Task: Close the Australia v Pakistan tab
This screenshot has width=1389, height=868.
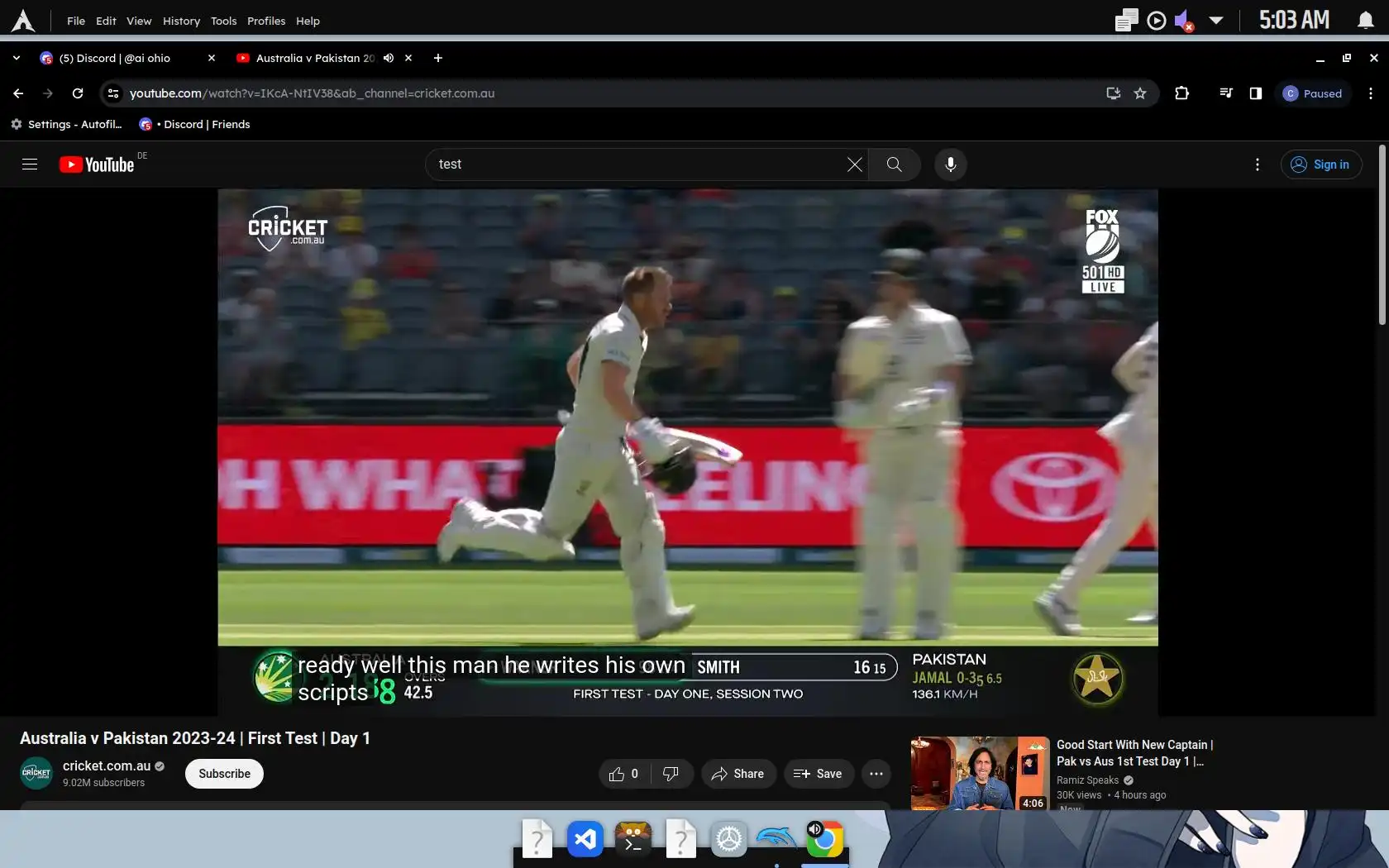Action: [408, 58]
